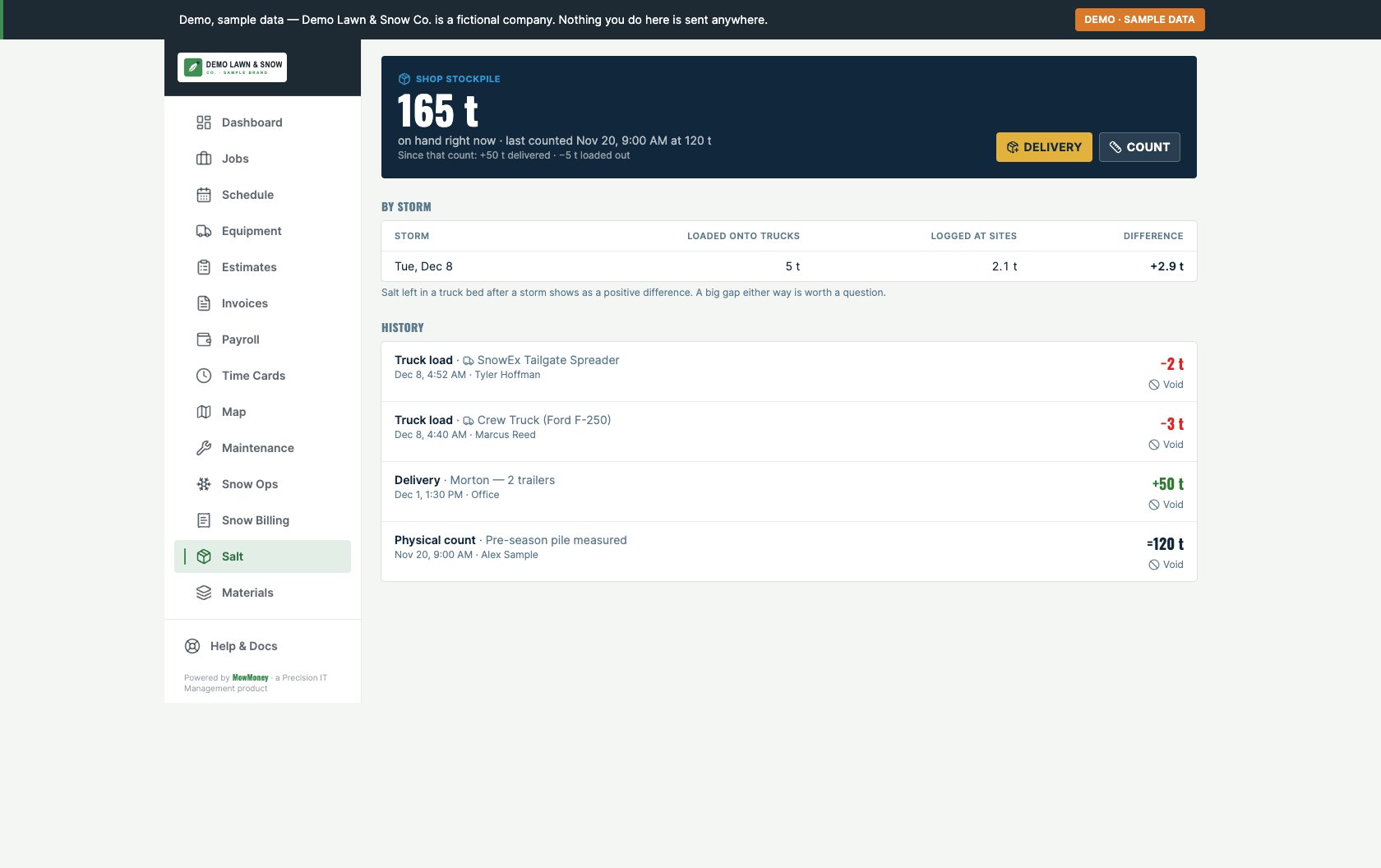1381x868 pixels.
Task: Click the -2 t truck load amount
Action: [x=1171, y=364]
